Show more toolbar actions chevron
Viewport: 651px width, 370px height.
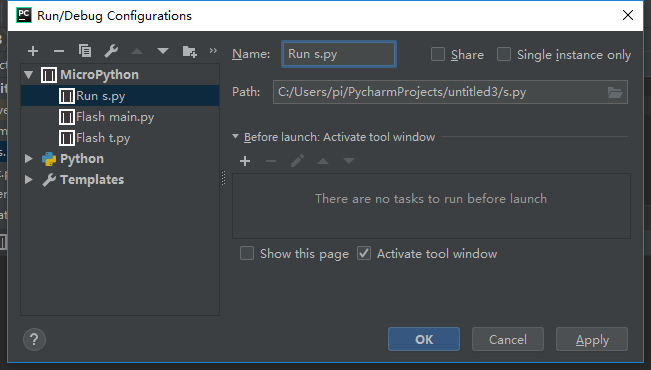click(213, 50)
